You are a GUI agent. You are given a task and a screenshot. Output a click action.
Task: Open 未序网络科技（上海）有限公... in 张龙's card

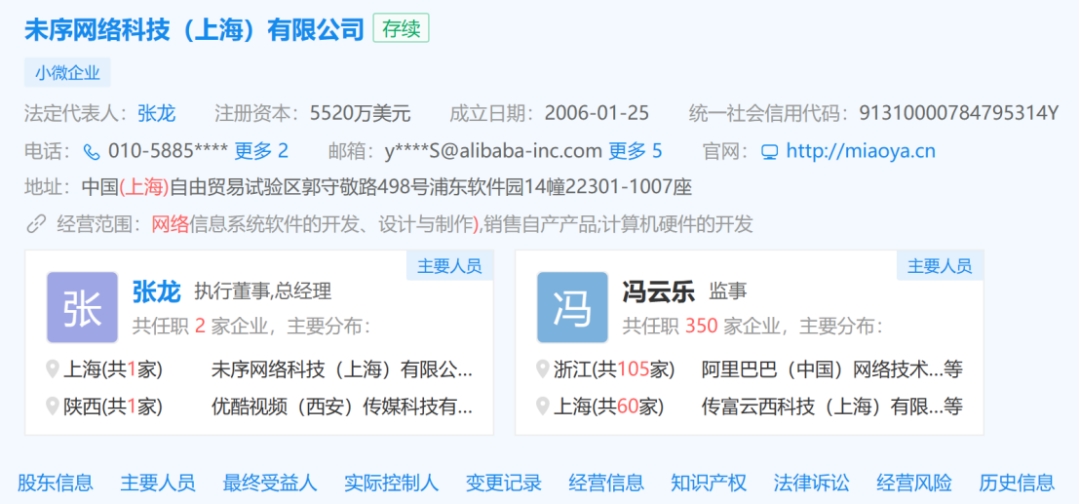pyautogui.click(x=342, y=370)
